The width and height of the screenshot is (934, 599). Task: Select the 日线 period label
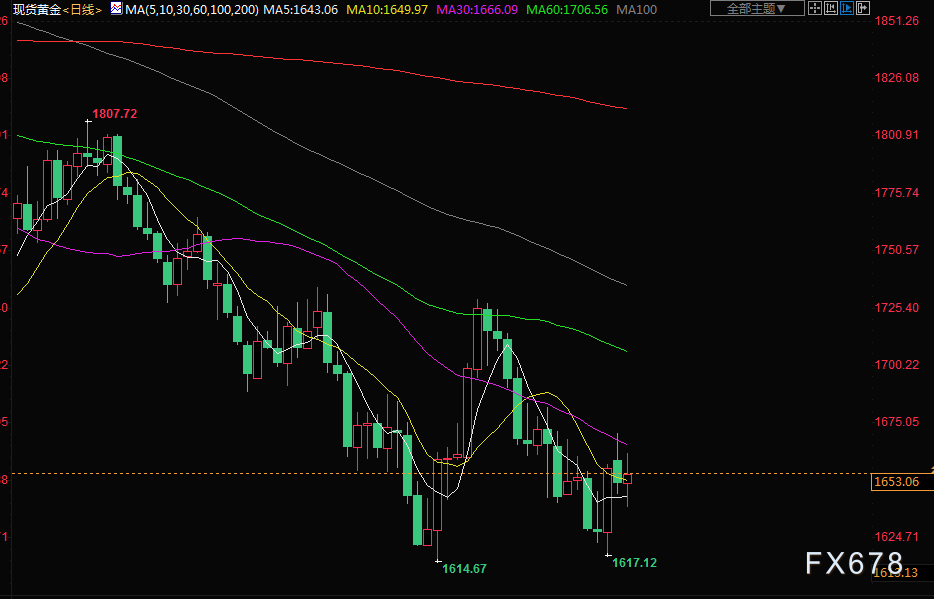pos(82,10)
